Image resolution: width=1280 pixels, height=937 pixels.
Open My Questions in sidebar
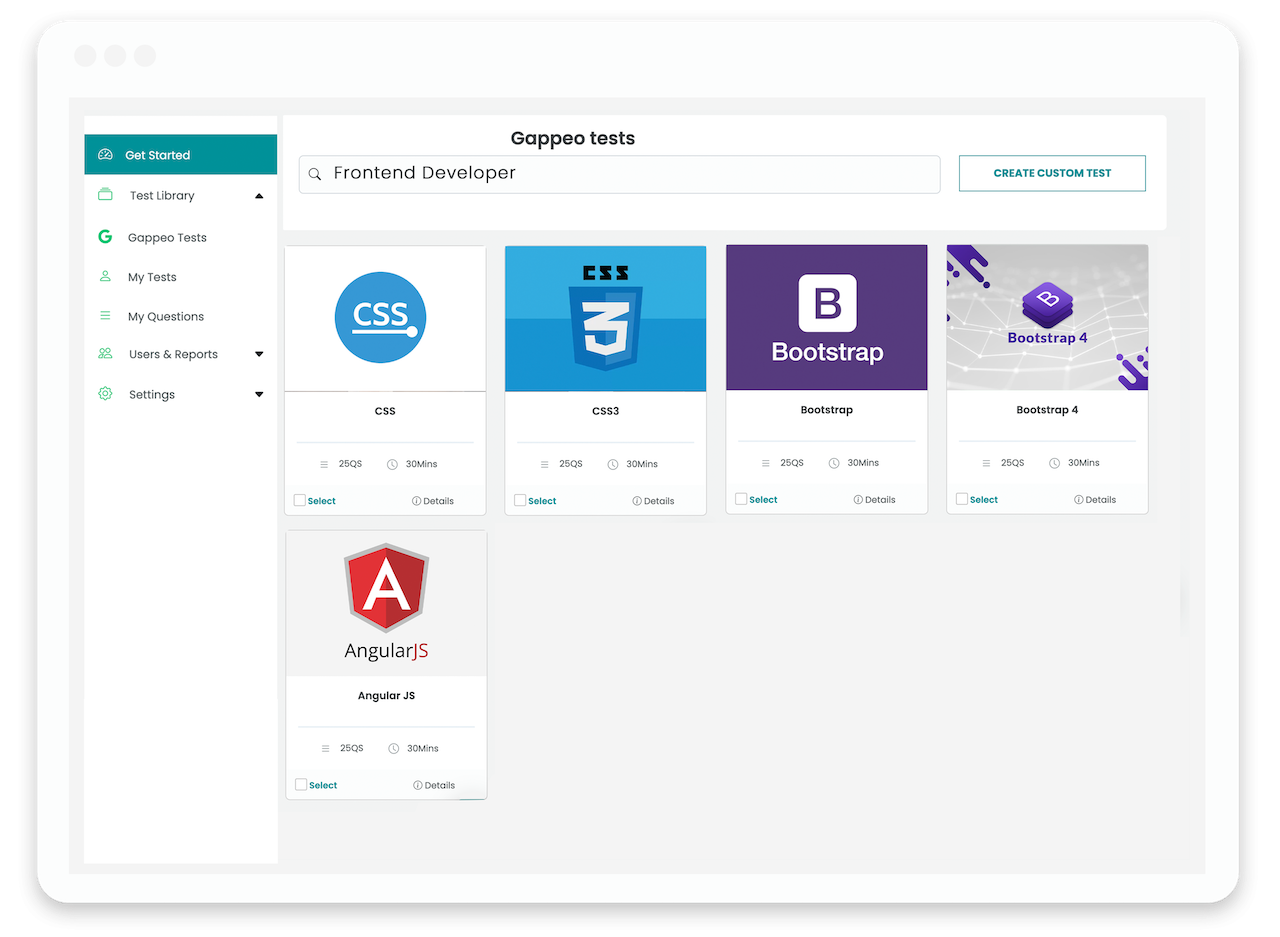[x=166, y=317]
